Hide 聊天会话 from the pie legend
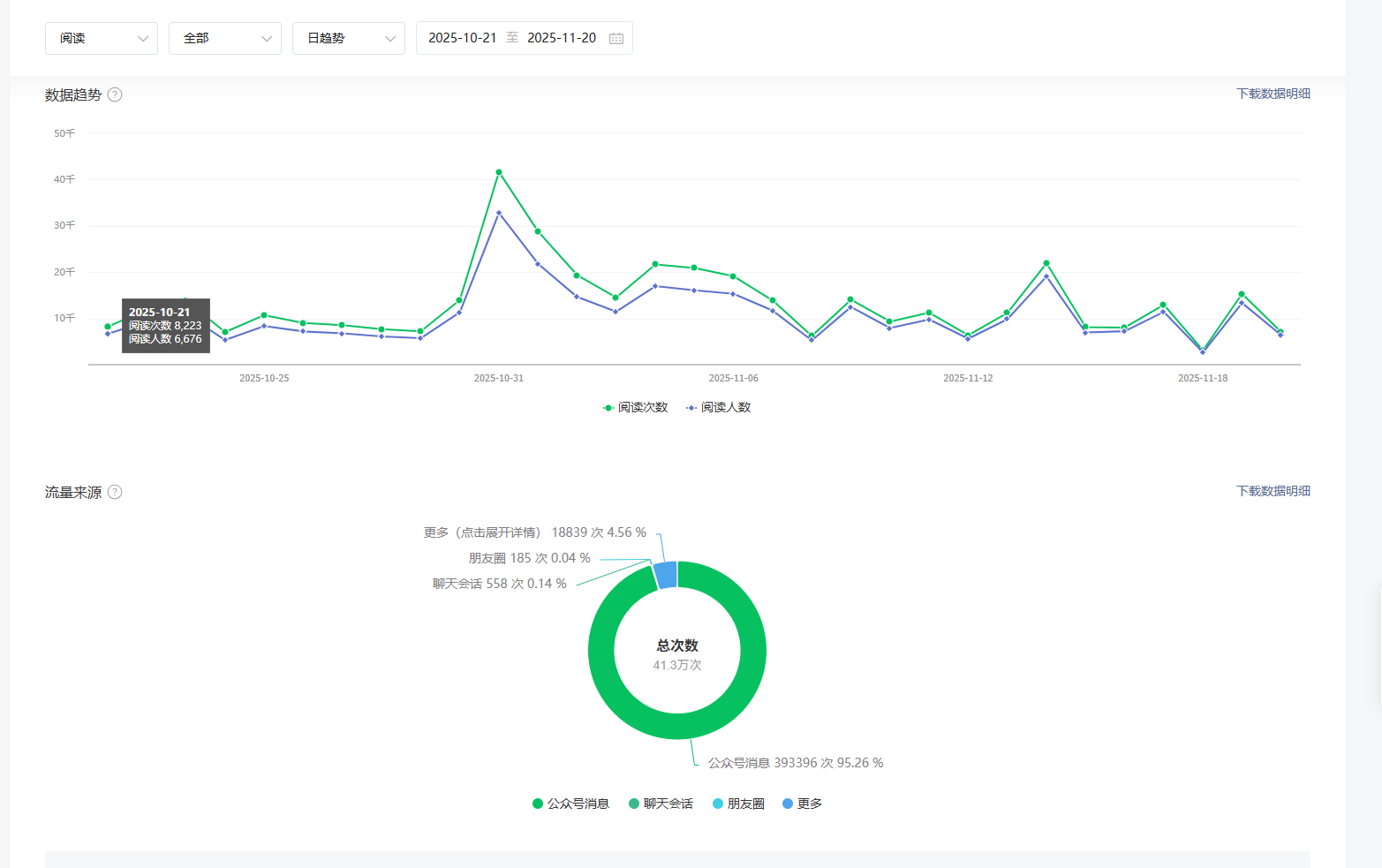Screen dimensions: 1382x868 [661, 804]
